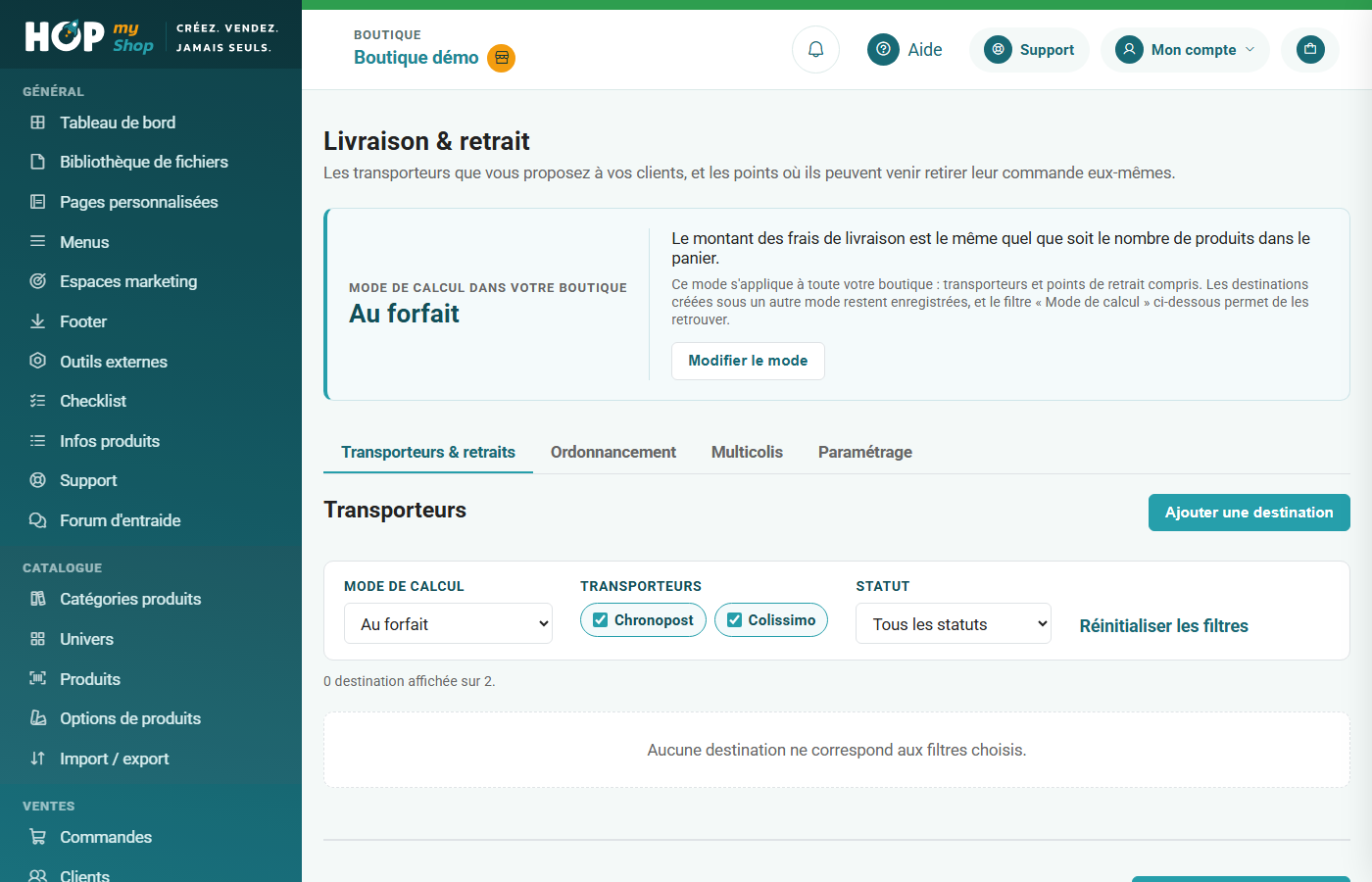1372x882 pixels.
Task: Click the Pages personnalisées icon
Action: pyautogui.click(x=38, y=202)
